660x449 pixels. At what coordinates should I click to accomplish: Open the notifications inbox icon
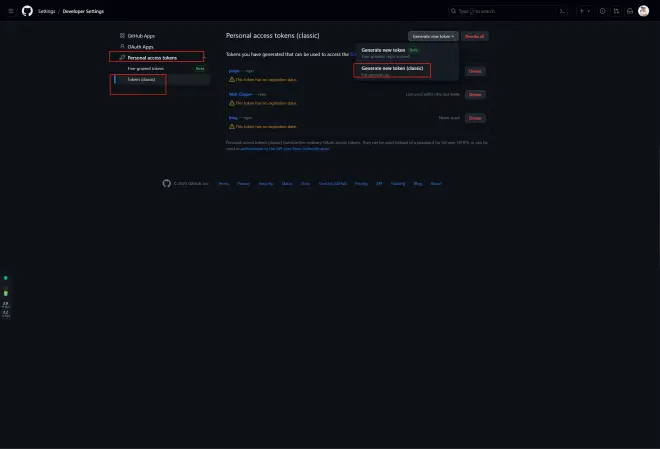click(x=628, y=11)
